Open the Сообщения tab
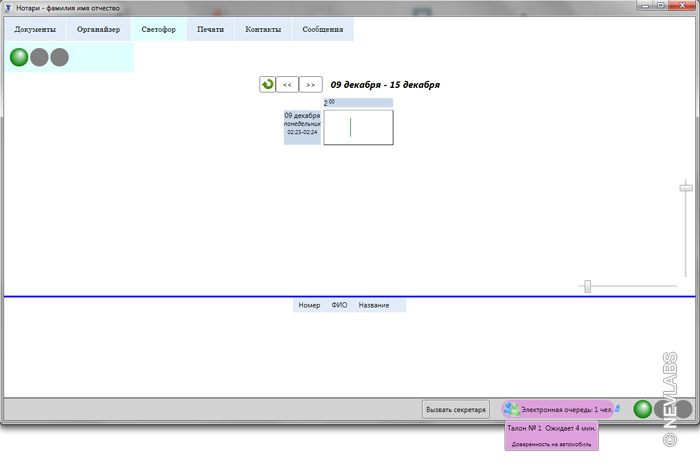Screen dimensions: 700x471 click(x=323, y=29)
